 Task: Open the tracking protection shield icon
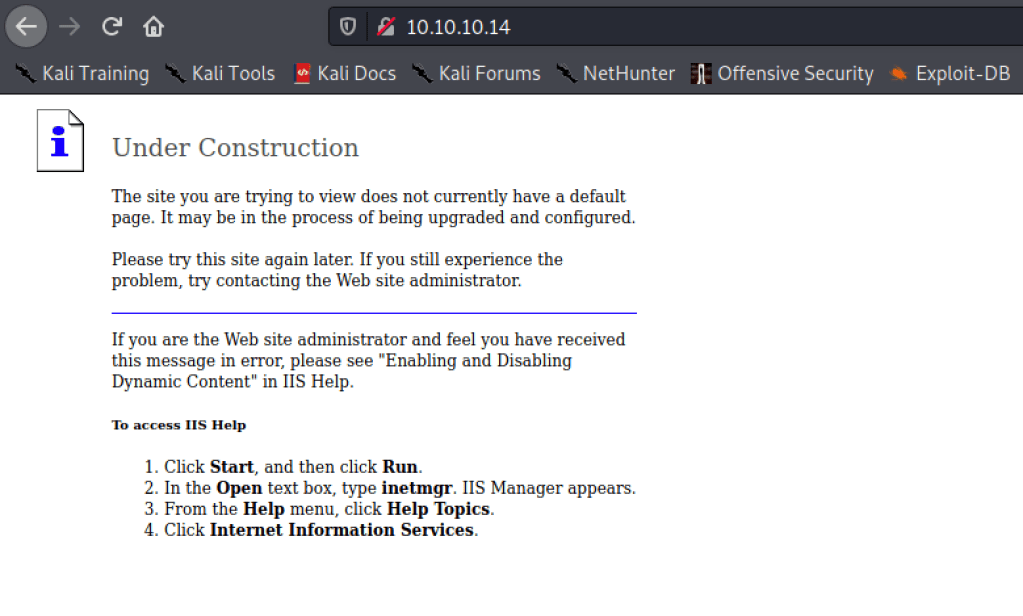(x=348, y=27)
